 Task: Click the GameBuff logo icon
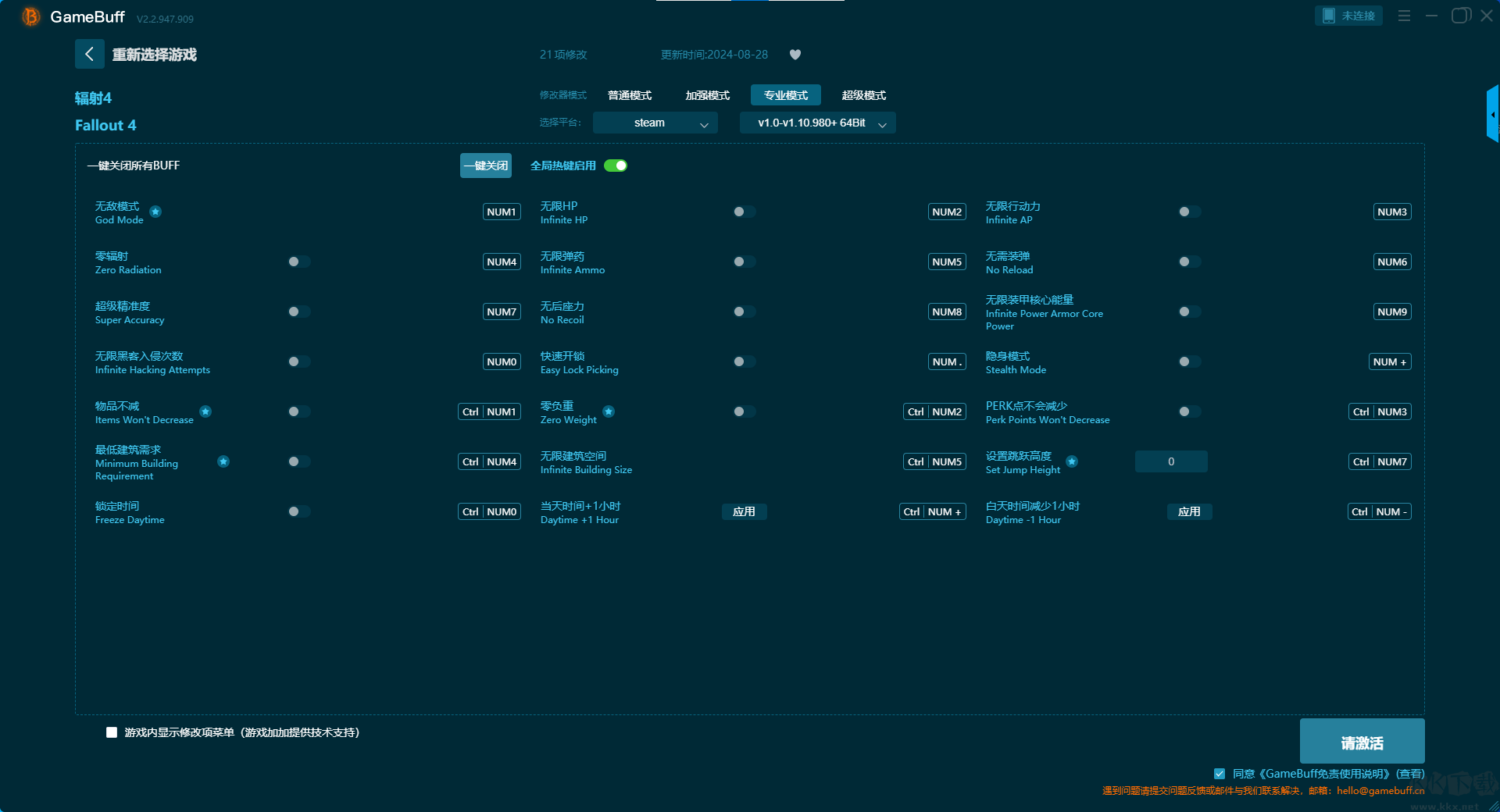point(31,16)
